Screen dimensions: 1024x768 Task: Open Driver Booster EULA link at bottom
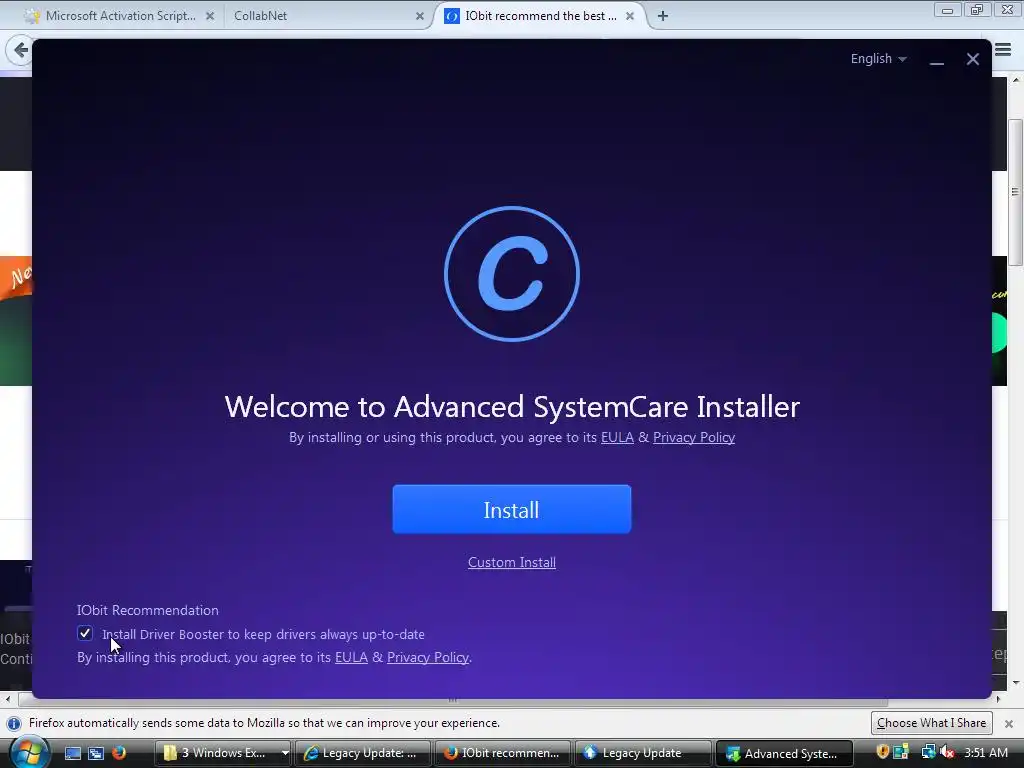click(351, 657)
